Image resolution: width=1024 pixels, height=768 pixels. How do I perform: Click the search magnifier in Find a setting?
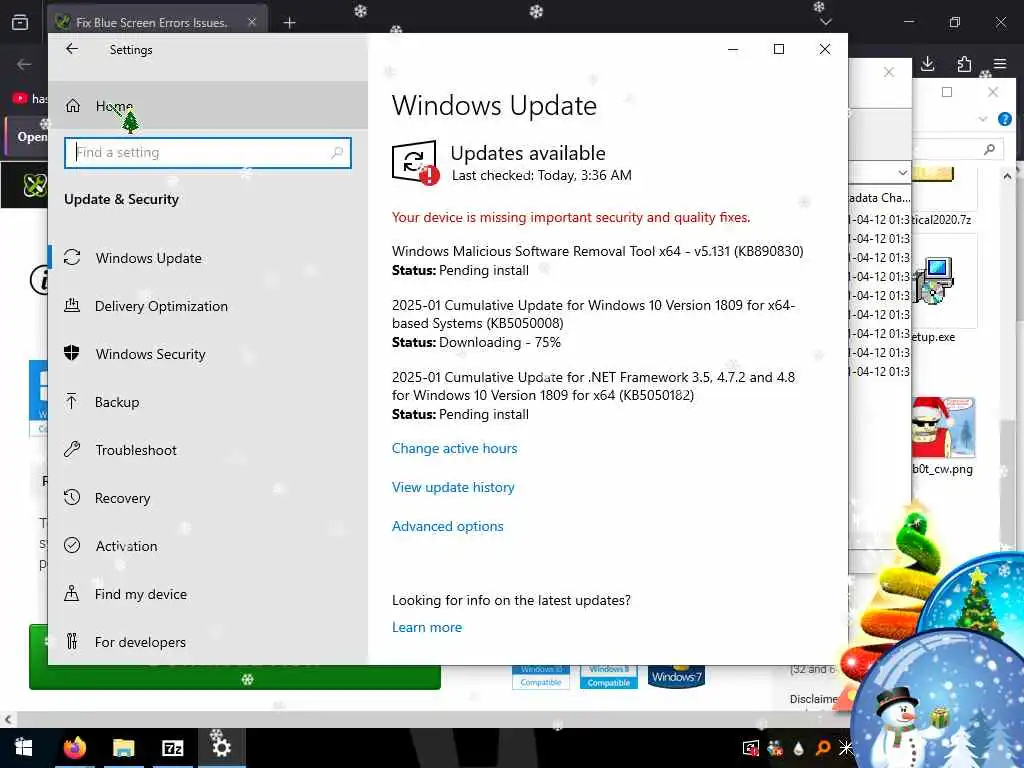[337, 153]
